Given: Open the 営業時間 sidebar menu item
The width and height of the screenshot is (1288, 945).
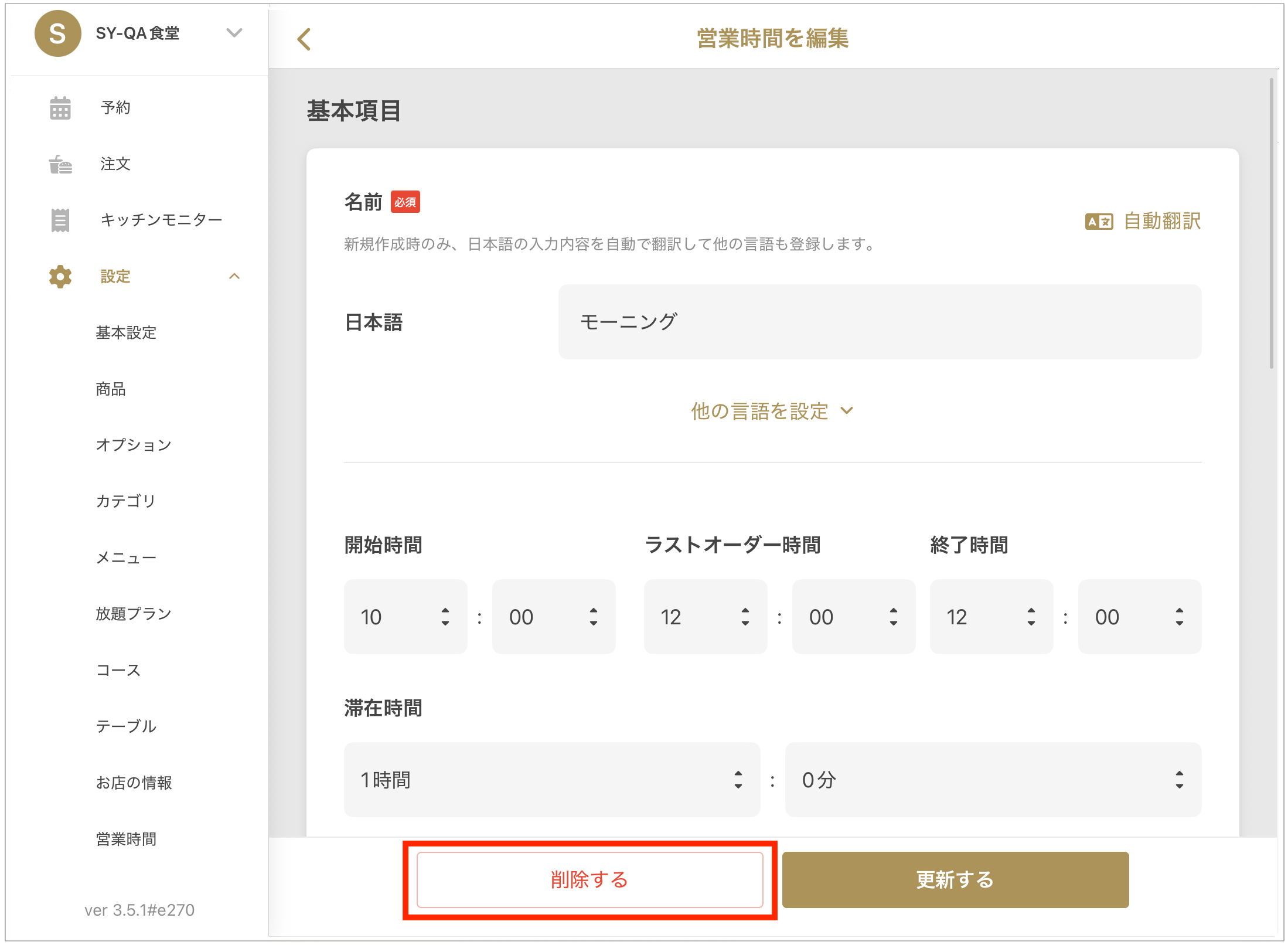Looking at the screenshot, I should (126, 839).
